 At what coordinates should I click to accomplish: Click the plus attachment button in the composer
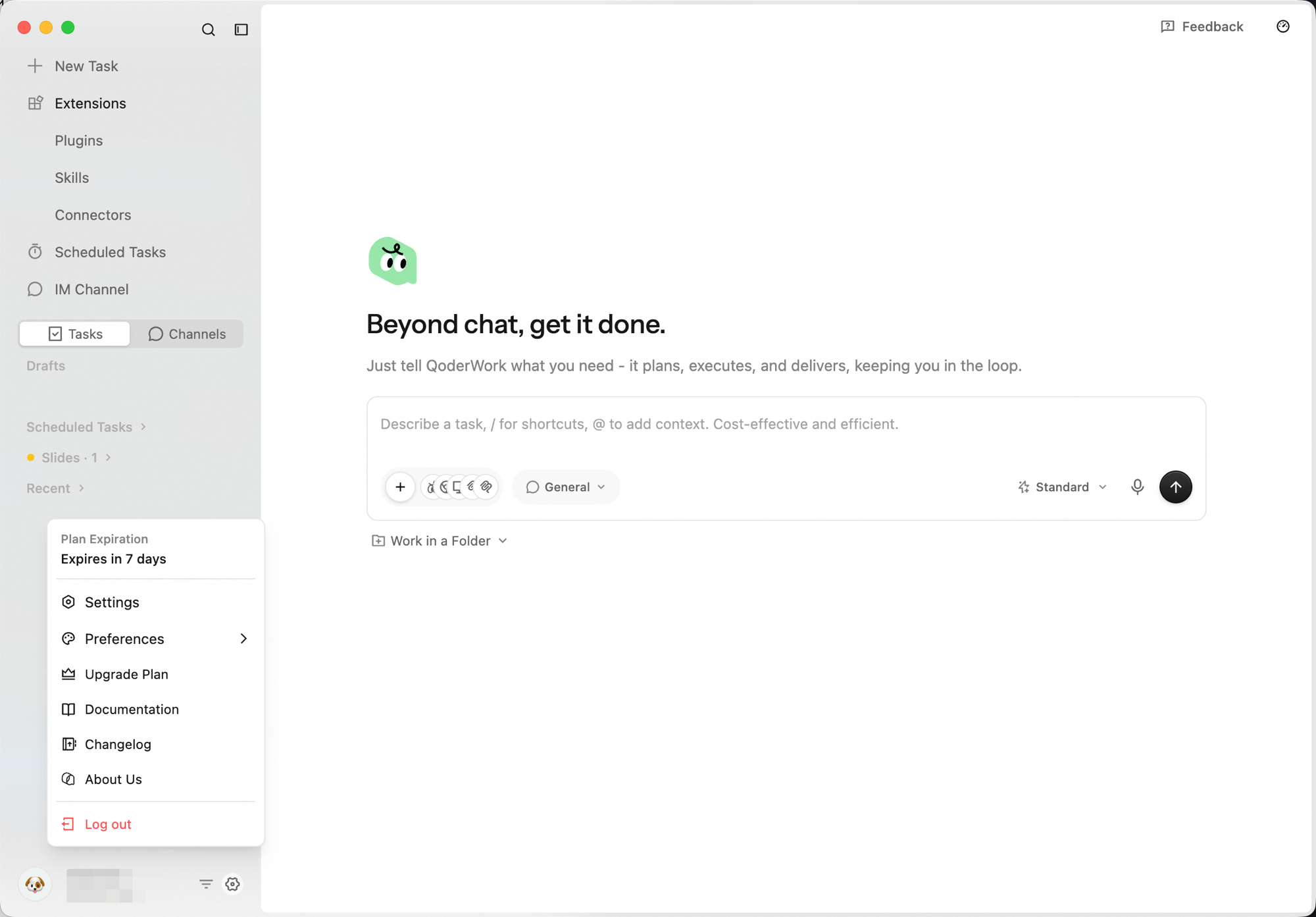(x=400, y=487)
